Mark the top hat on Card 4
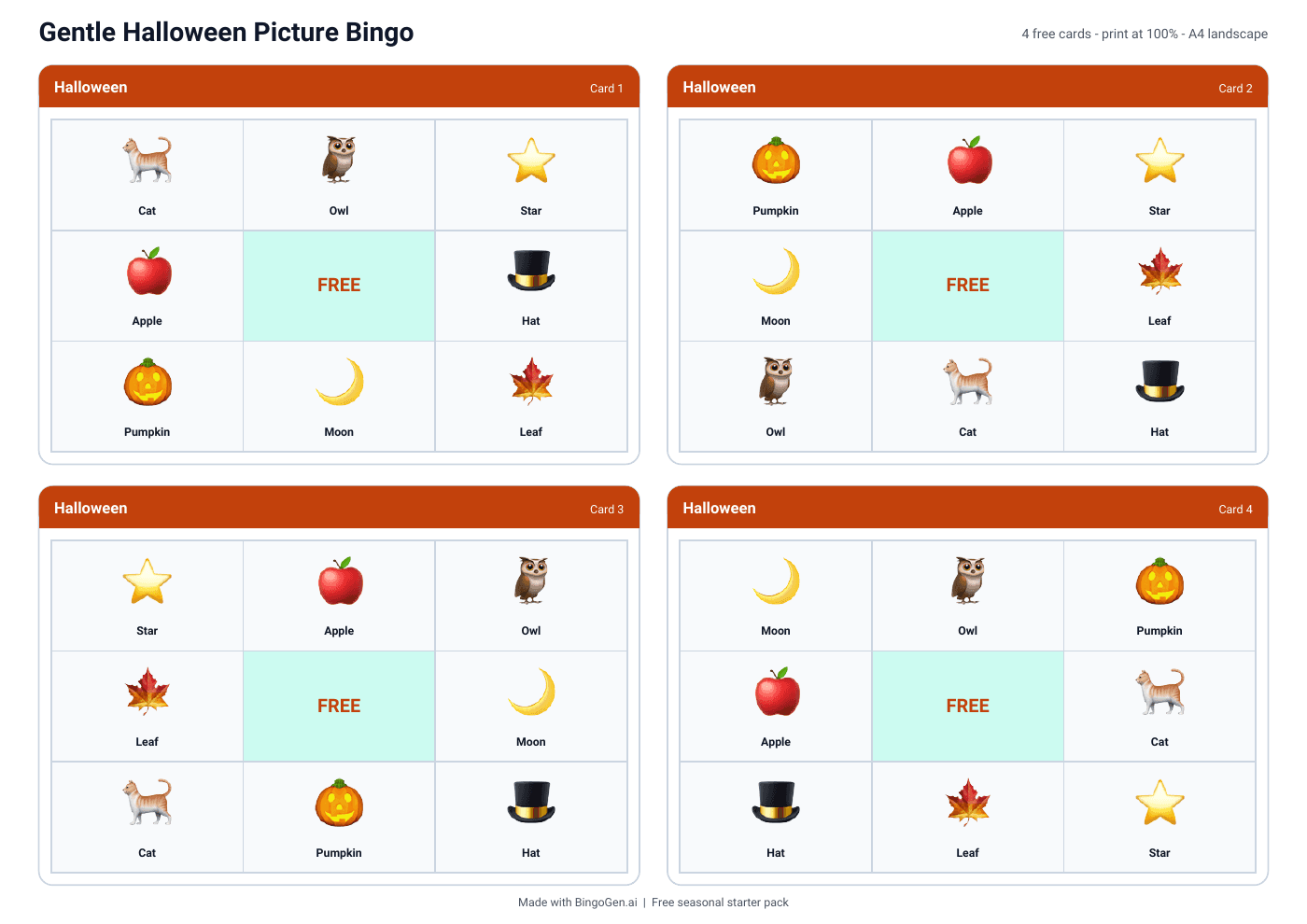Viewport: 1307px width, 924px height. click(x=776, y=802)
